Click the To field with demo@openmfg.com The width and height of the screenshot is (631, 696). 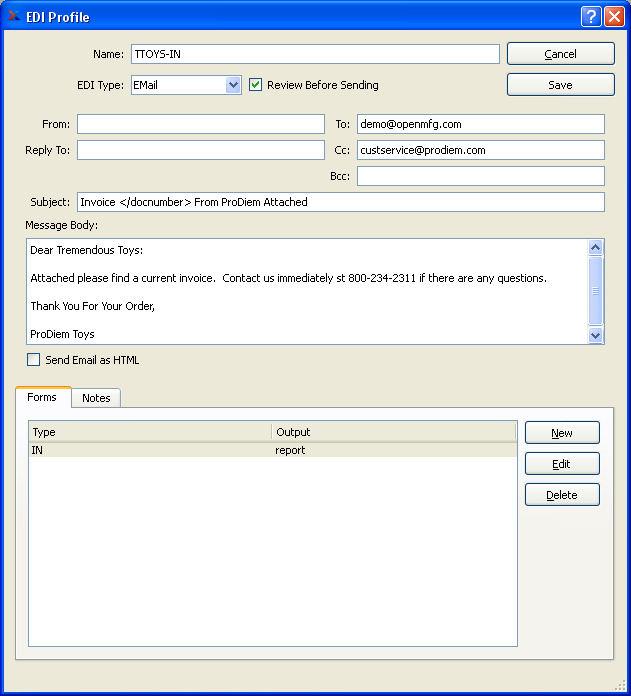click(x=481, y=124)
